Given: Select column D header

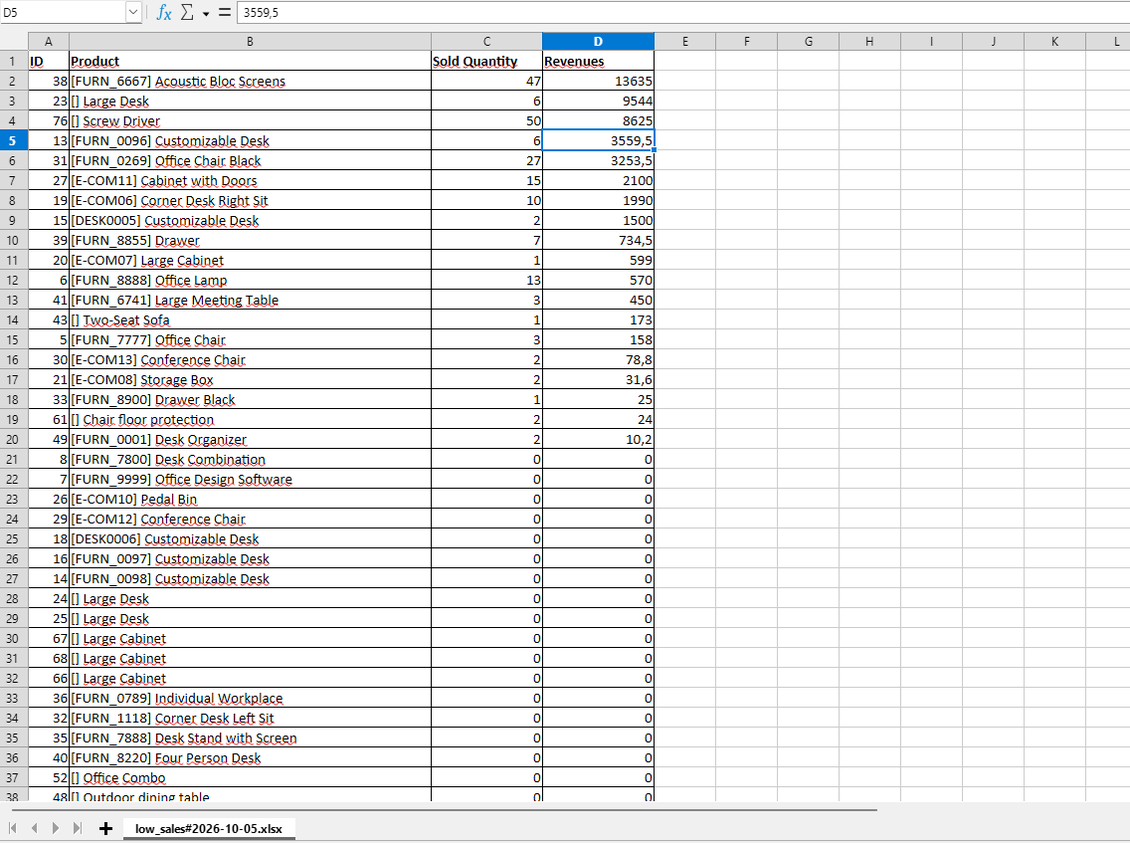Looking at the screenshot, I should pyautogui.click(x=598, y=41).
